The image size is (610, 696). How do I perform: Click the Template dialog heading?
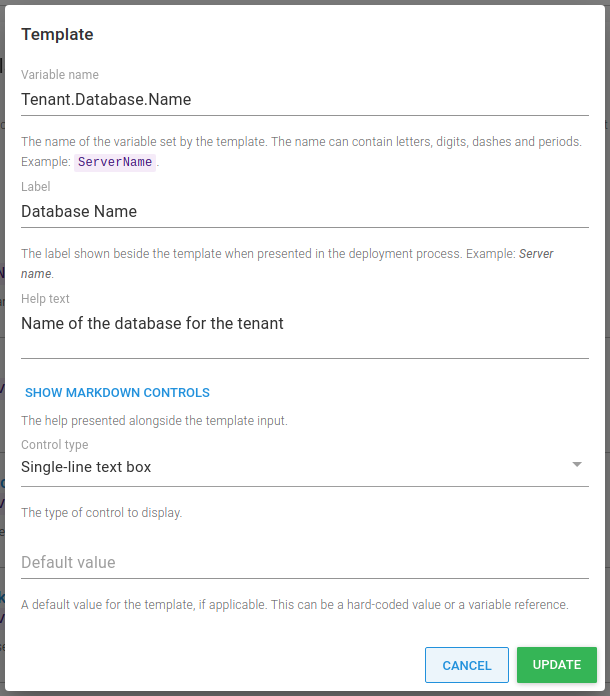(57, 35)
